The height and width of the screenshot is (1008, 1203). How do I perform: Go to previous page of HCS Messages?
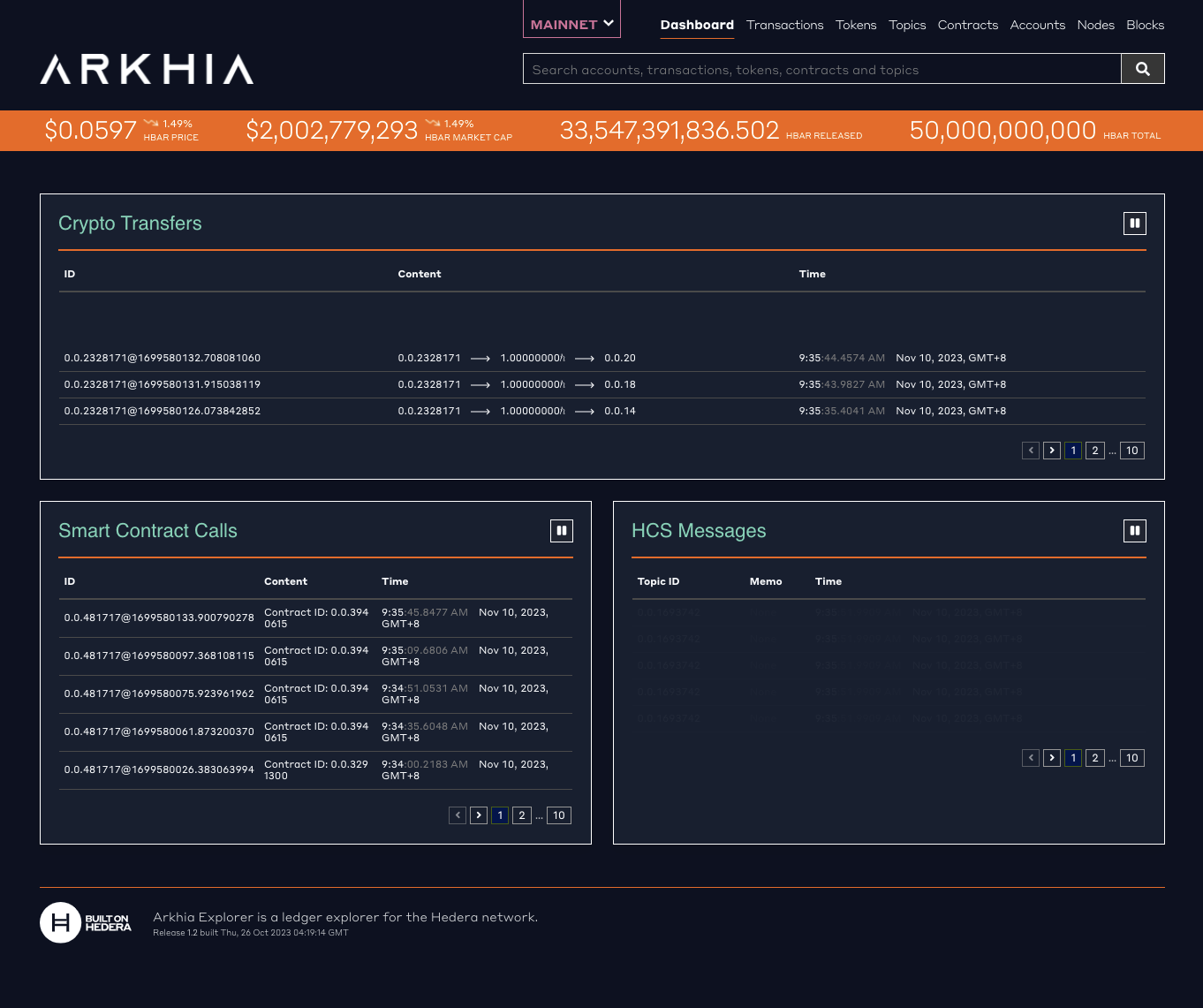[1030, 758]
